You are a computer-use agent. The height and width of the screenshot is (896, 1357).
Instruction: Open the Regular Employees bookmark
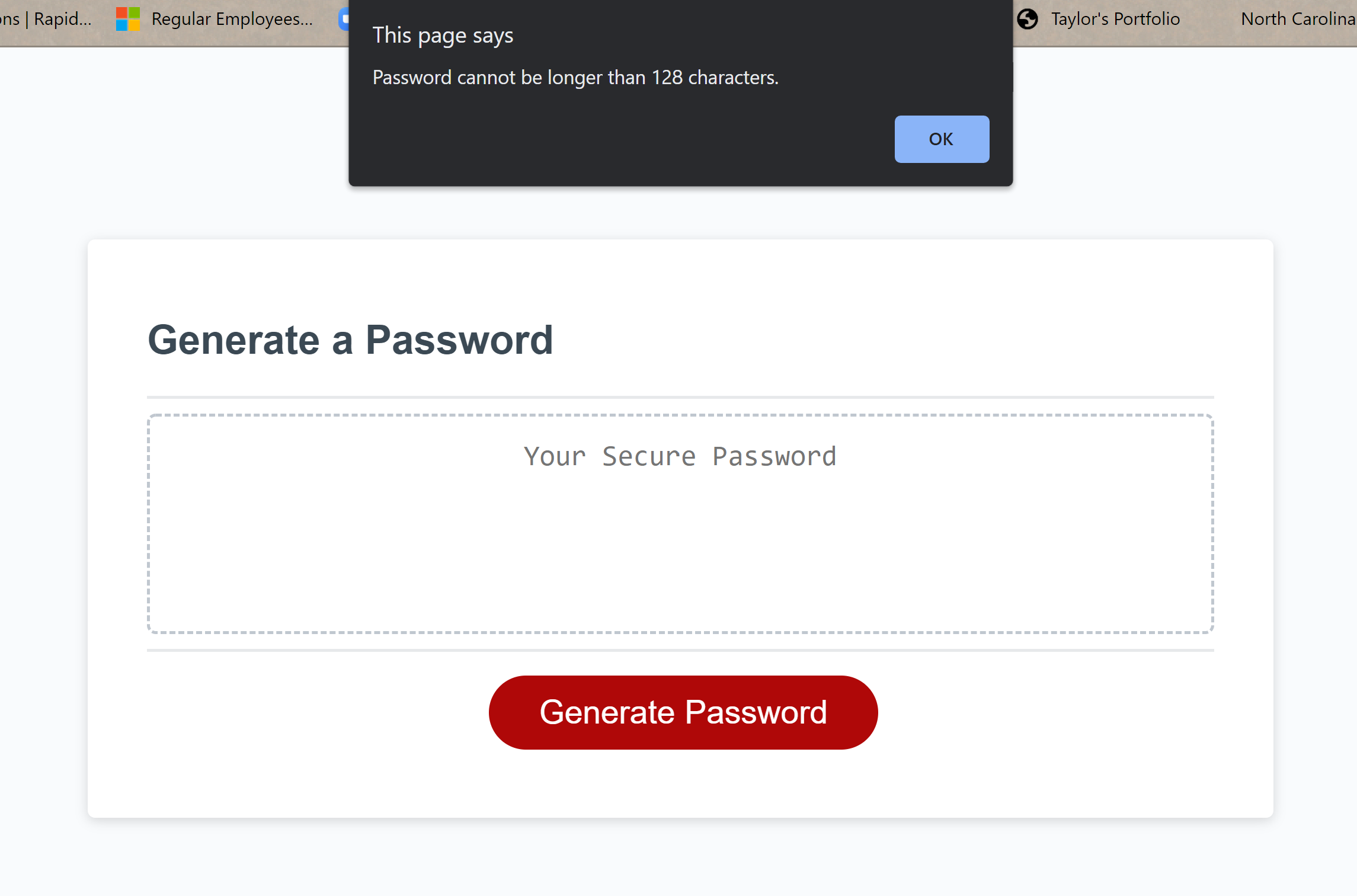coord(232,18)
